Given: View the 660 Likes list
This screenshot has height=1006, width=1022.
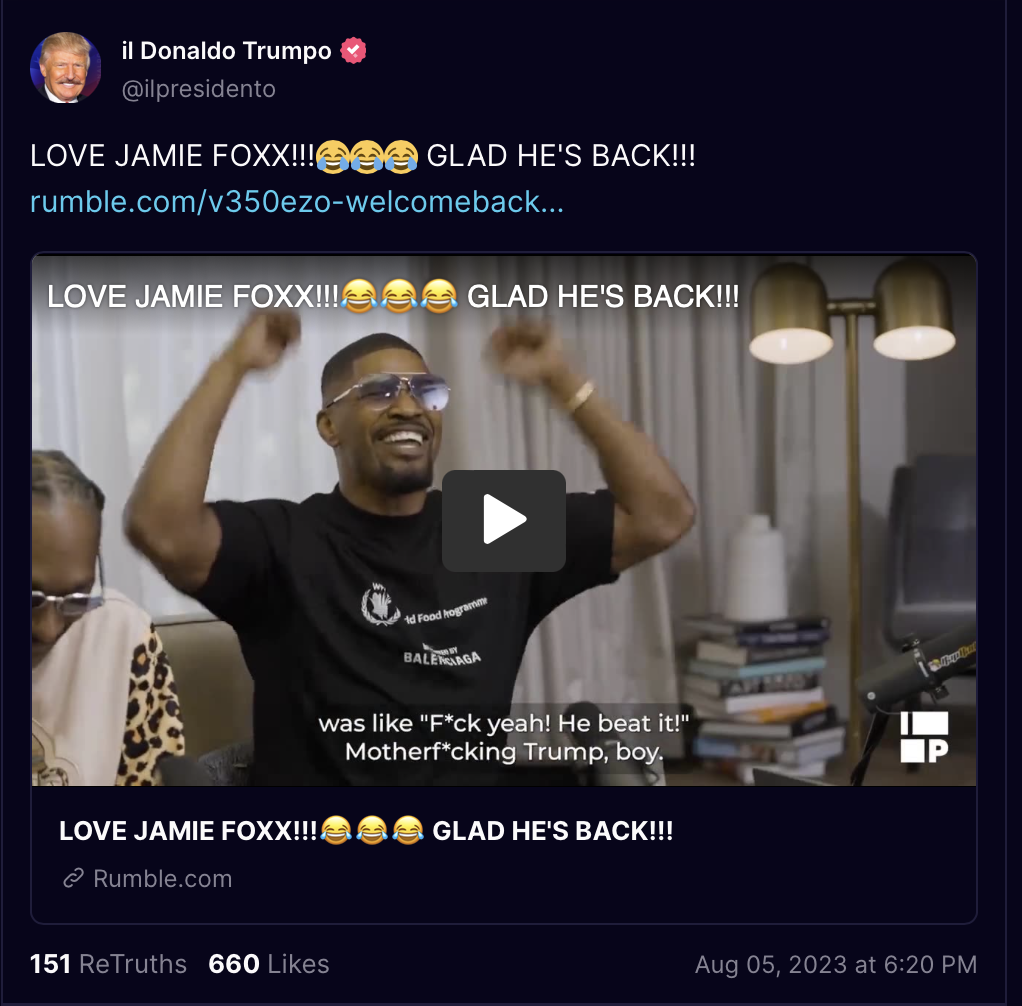Looking at the screenshot, I should 269,964.
